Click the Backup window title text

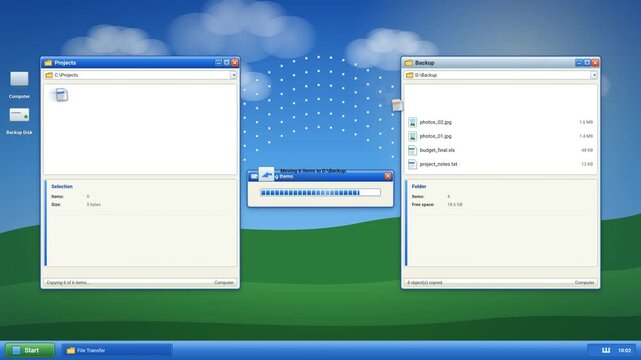[x=424, y=63]
